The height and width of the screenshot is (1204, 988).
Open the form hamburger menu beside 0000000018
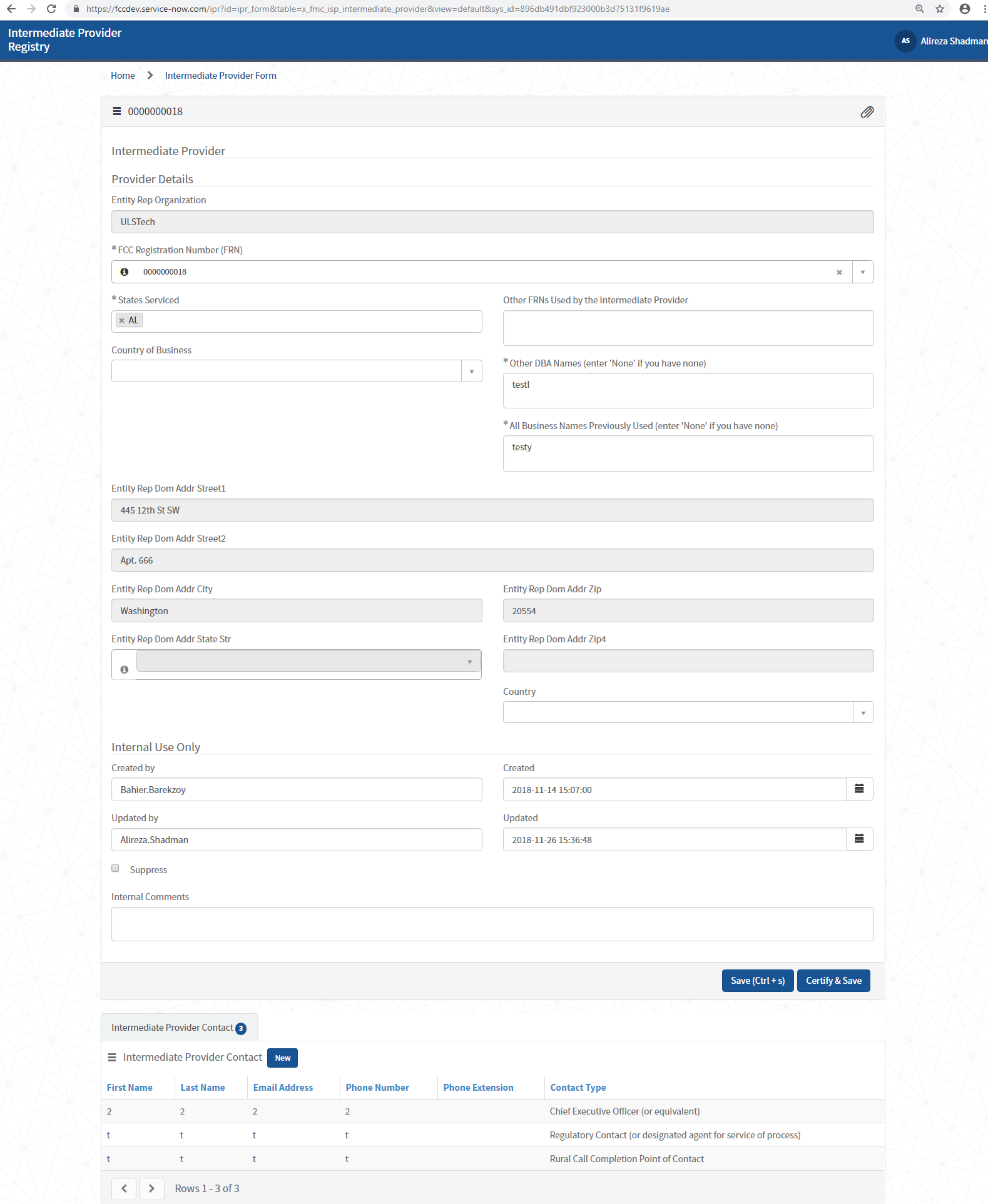click(116, 111)
